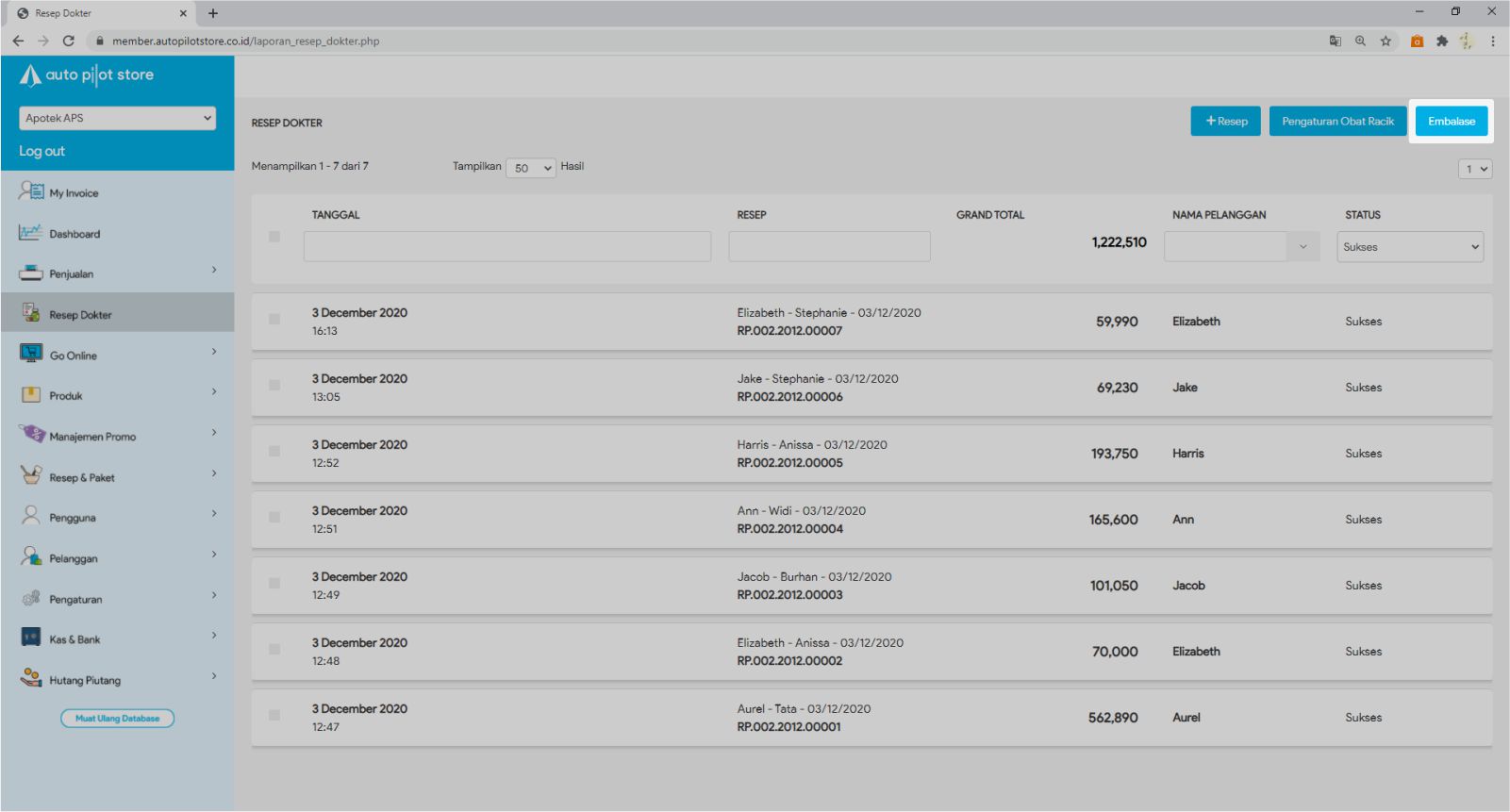This screenshot has width=1510, height=812.
Task: Bookmark page with the star icon
Action: click(1386, 41)
